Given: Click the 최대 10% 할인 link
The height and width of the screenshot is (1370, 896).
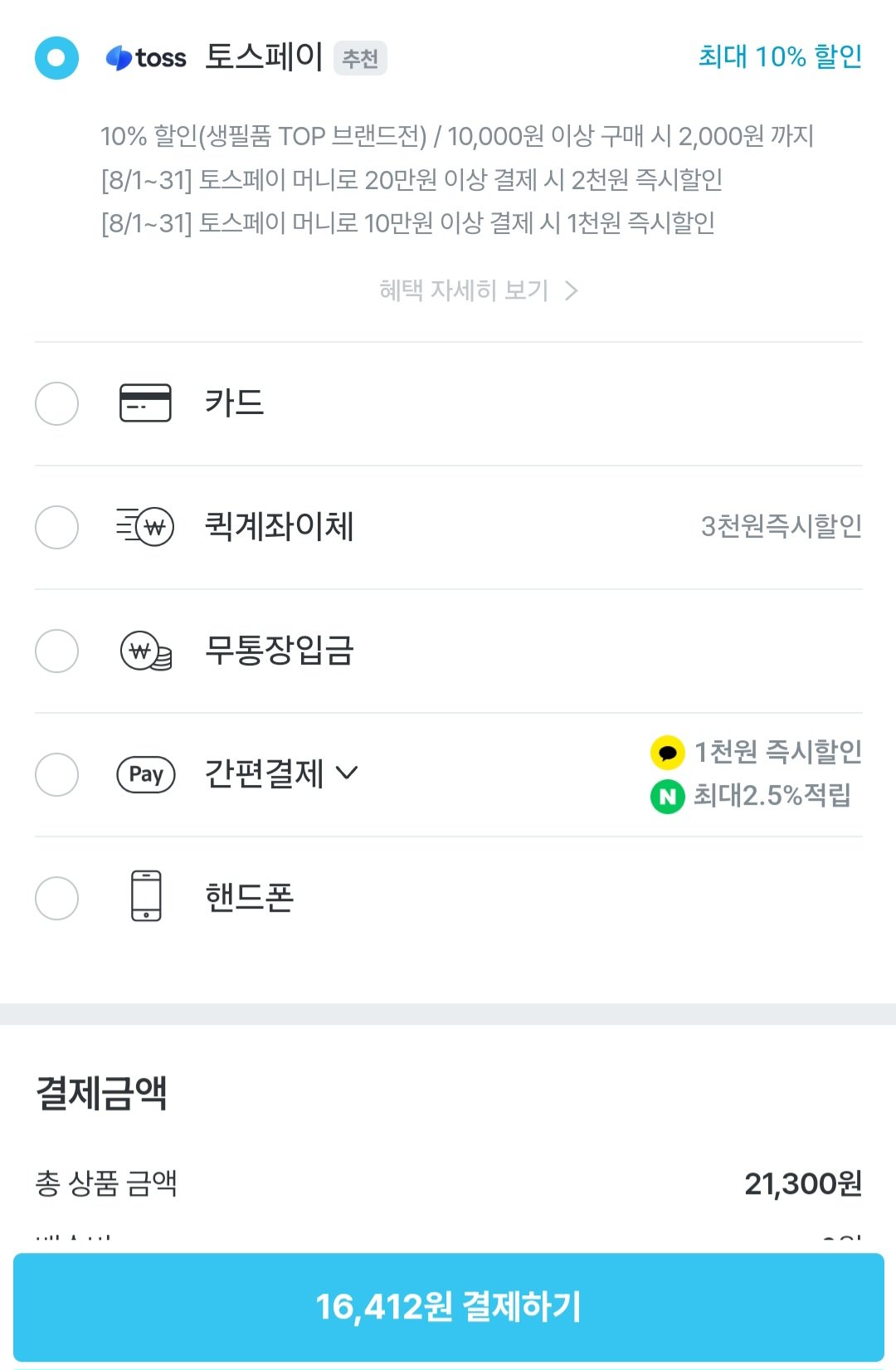Looking at the screenshot, I should 780,56.
